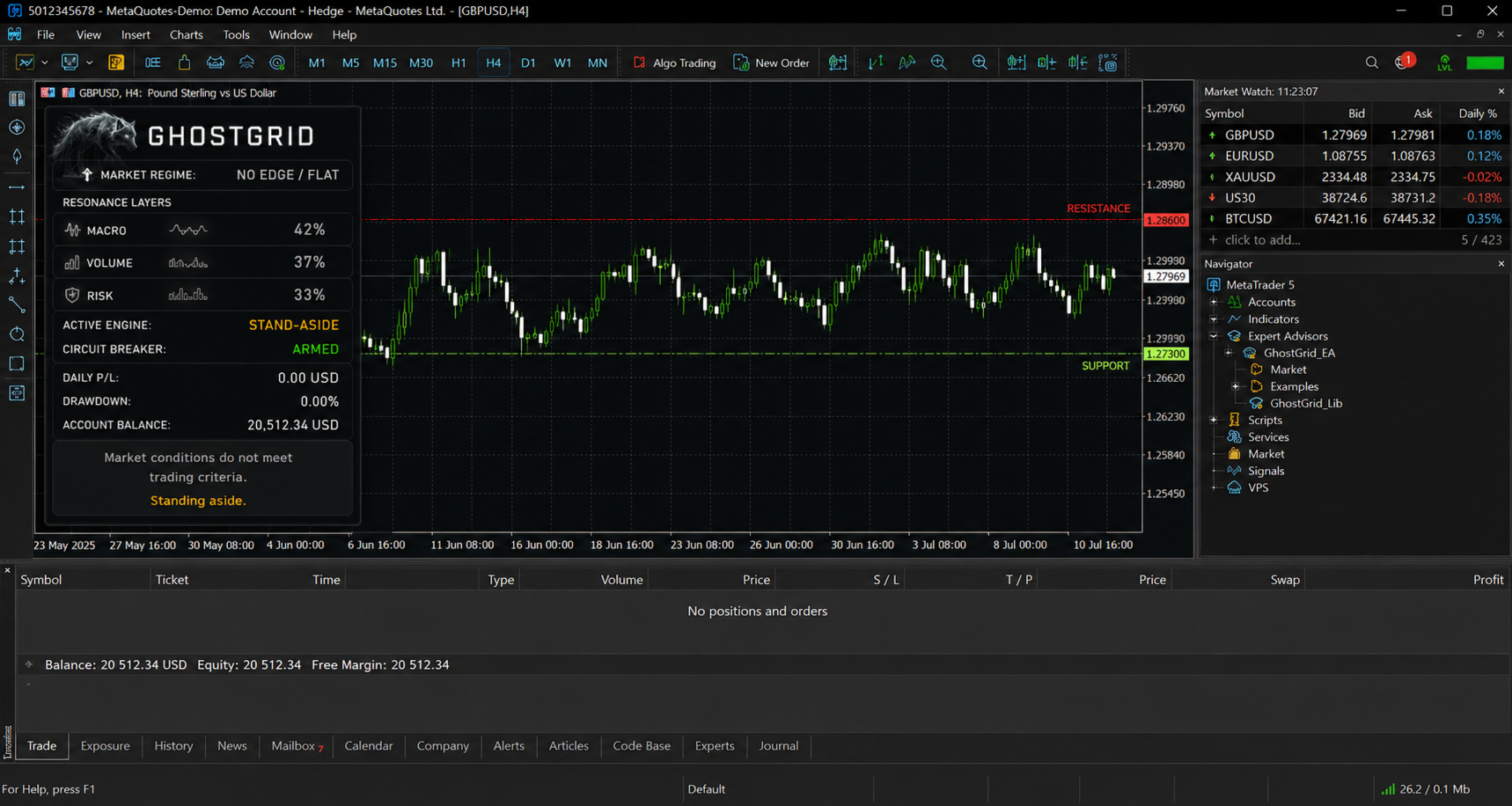Screen dimensions: 1512x806
Task: Collapse the Expert Advisors node
Action: pos(1214,336)
